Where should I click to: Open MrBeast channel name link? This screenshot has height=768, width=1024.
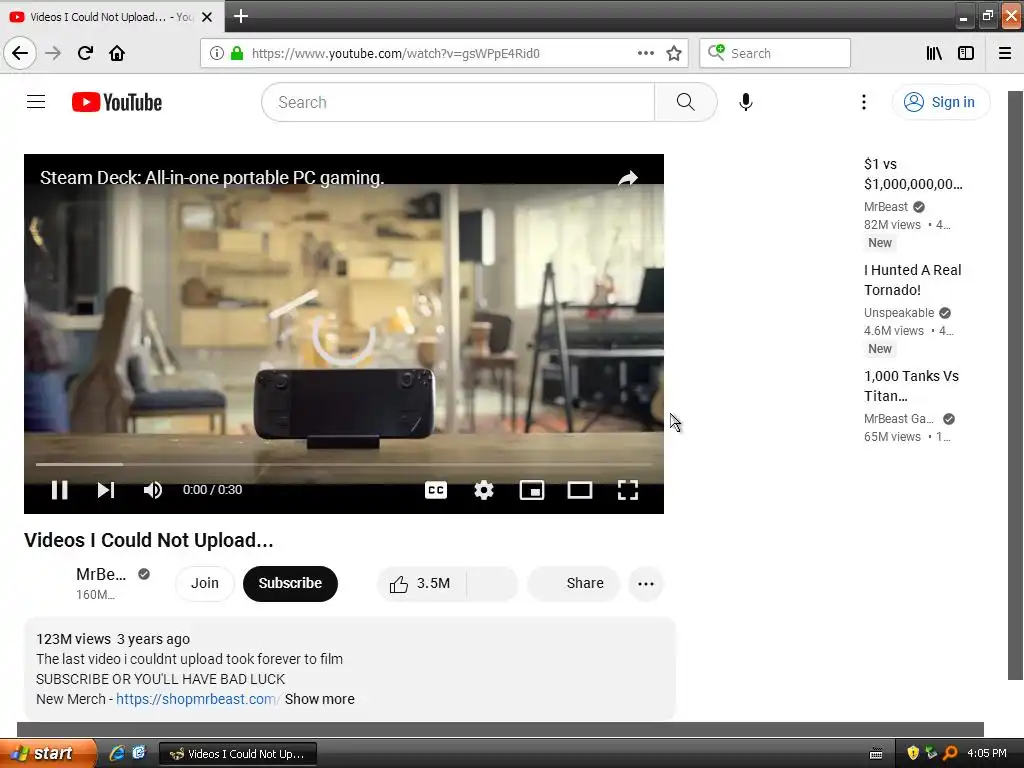click(x=101, y=574)
